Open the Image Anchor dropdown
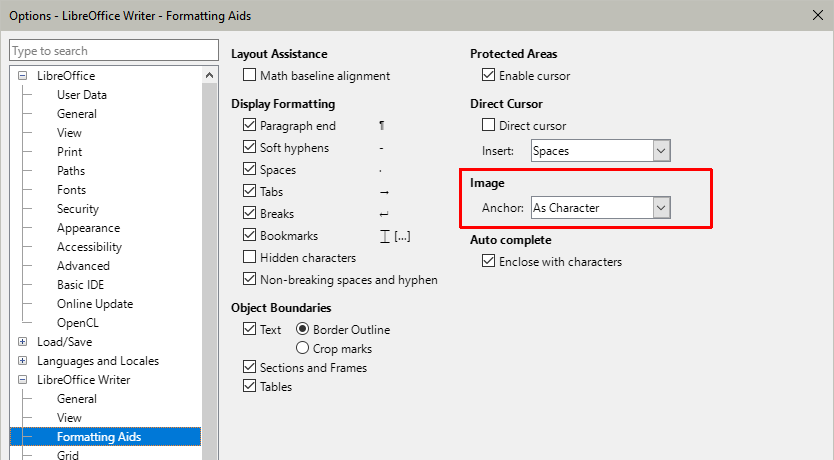The width and height of the screenshot is (834, 460). [660, 208]
